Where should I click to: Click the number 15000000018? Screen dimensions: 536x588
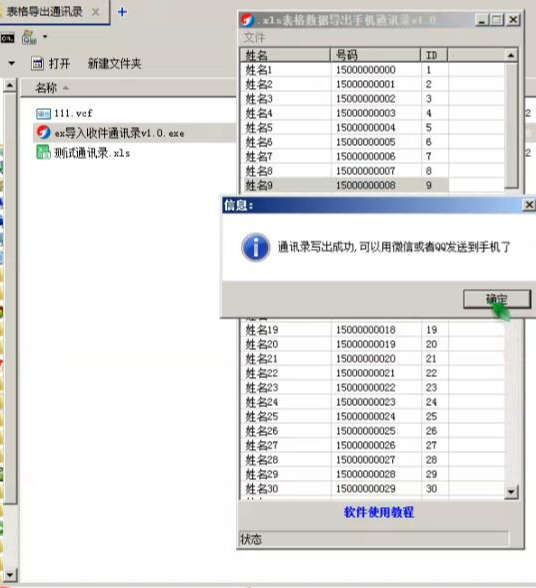pyautogui.click(x=366, y=330)
